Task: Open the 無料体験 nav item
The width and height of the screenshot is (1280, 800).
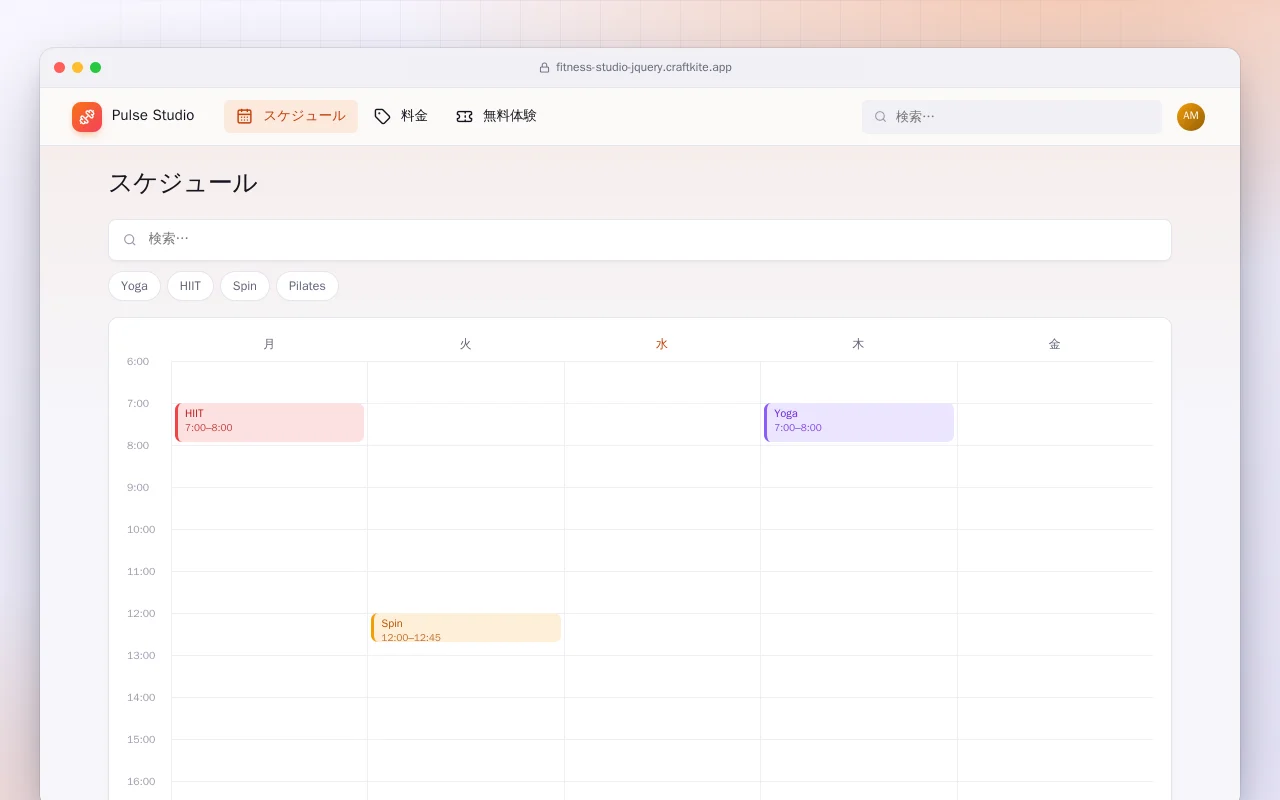Action: (496, 116)
